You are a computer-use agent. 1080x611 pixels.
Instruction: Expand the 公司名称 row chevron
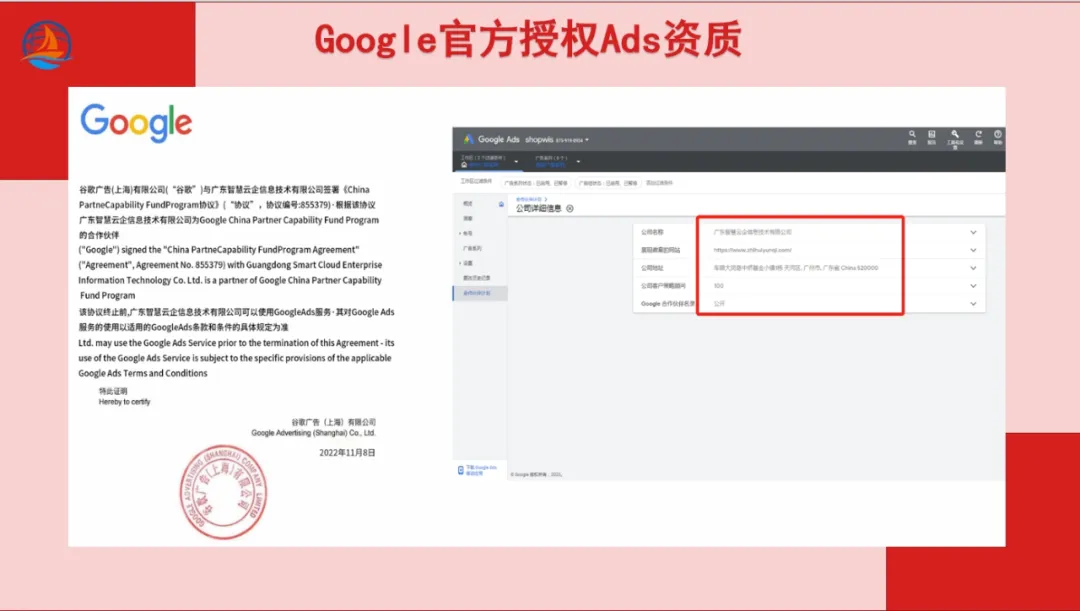click(x=973, y=233)
